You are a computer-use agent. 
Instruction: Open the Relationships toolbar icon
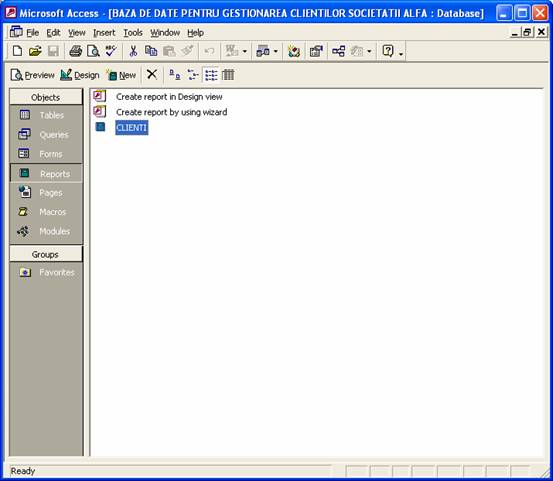coord(338,51)
